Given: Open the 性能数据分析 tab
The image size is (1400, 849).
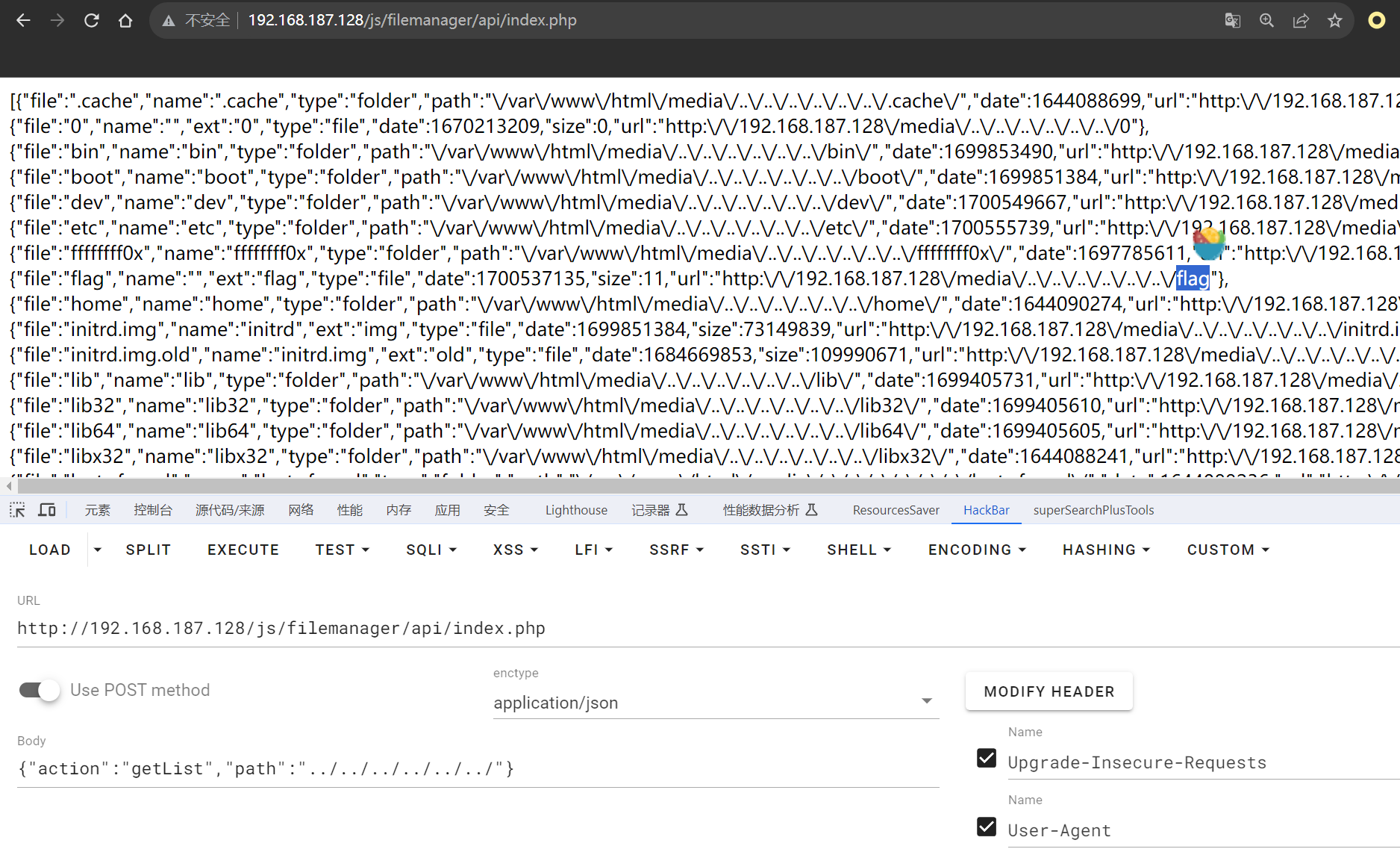Looking at the screenshot, I should (x=771, y=510).
